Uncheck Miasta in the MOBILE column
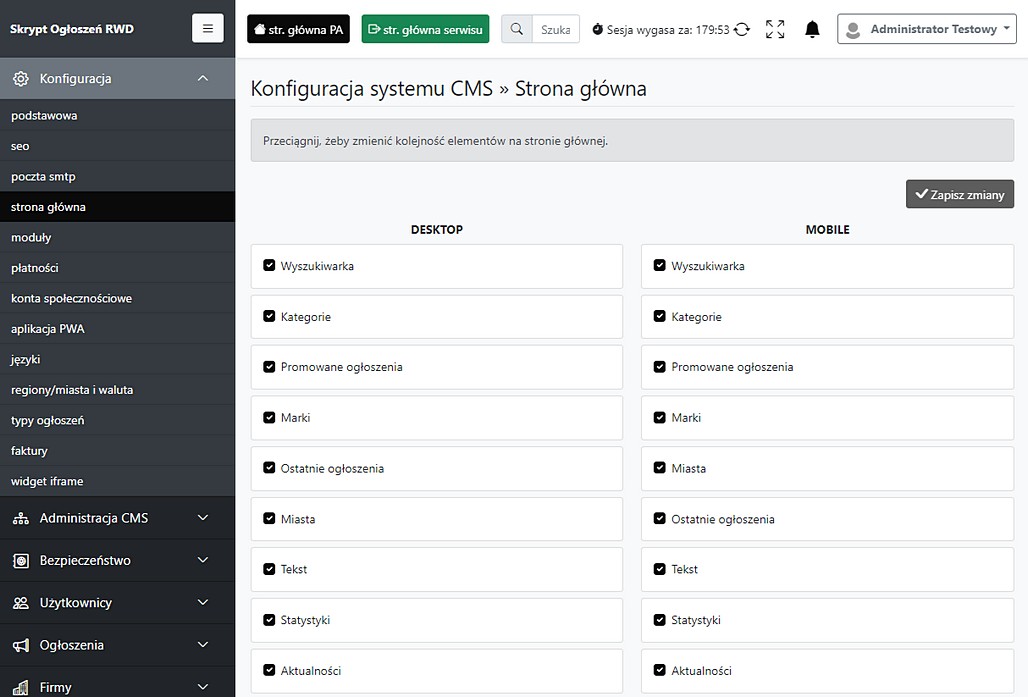The width and height of the screenshot is (1028, 697). click(659, 468)
